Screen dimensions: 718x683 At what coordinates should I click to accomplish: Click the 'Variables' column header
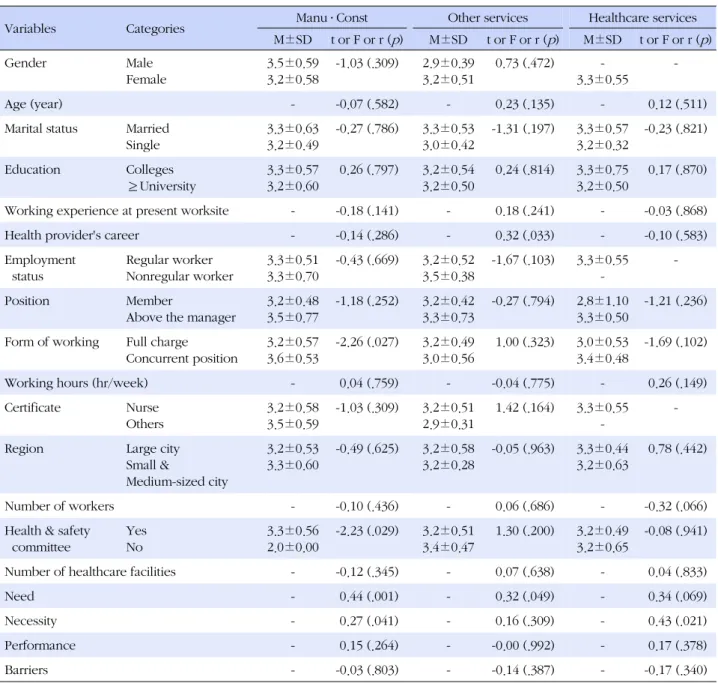tap(30, 28)
